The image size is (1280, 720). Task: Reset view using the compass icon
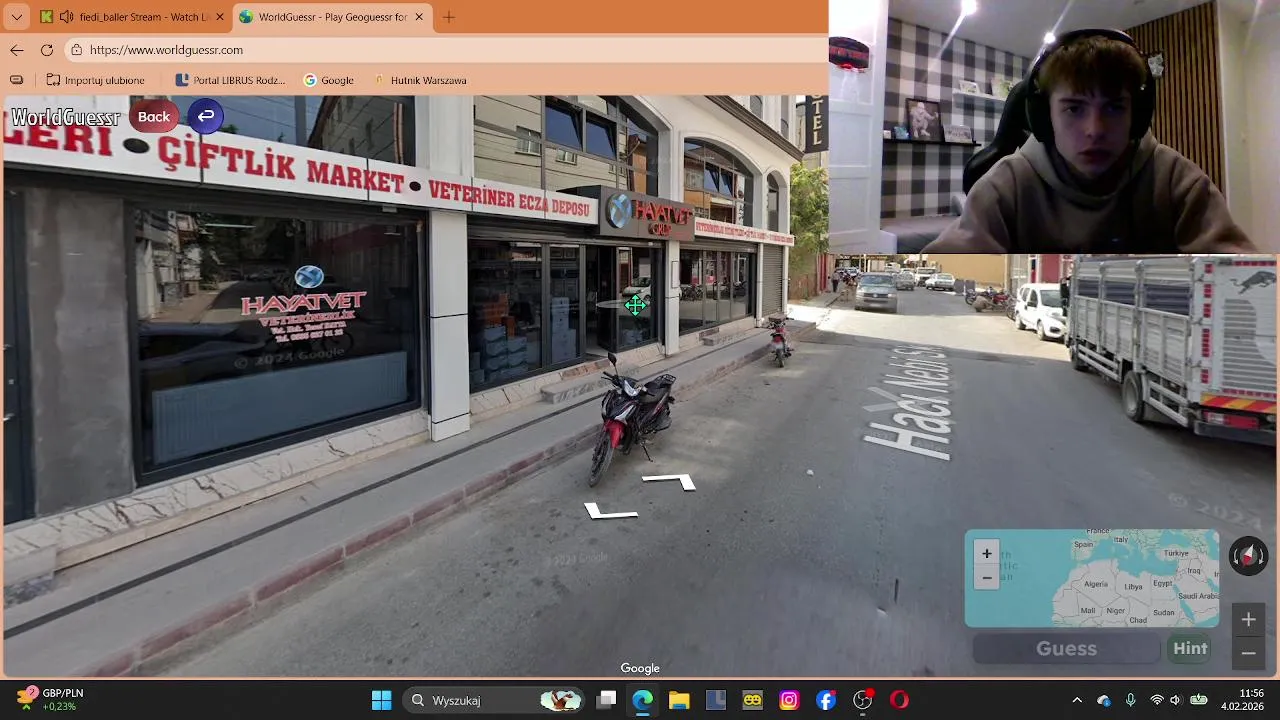[x=1248, y=556]
